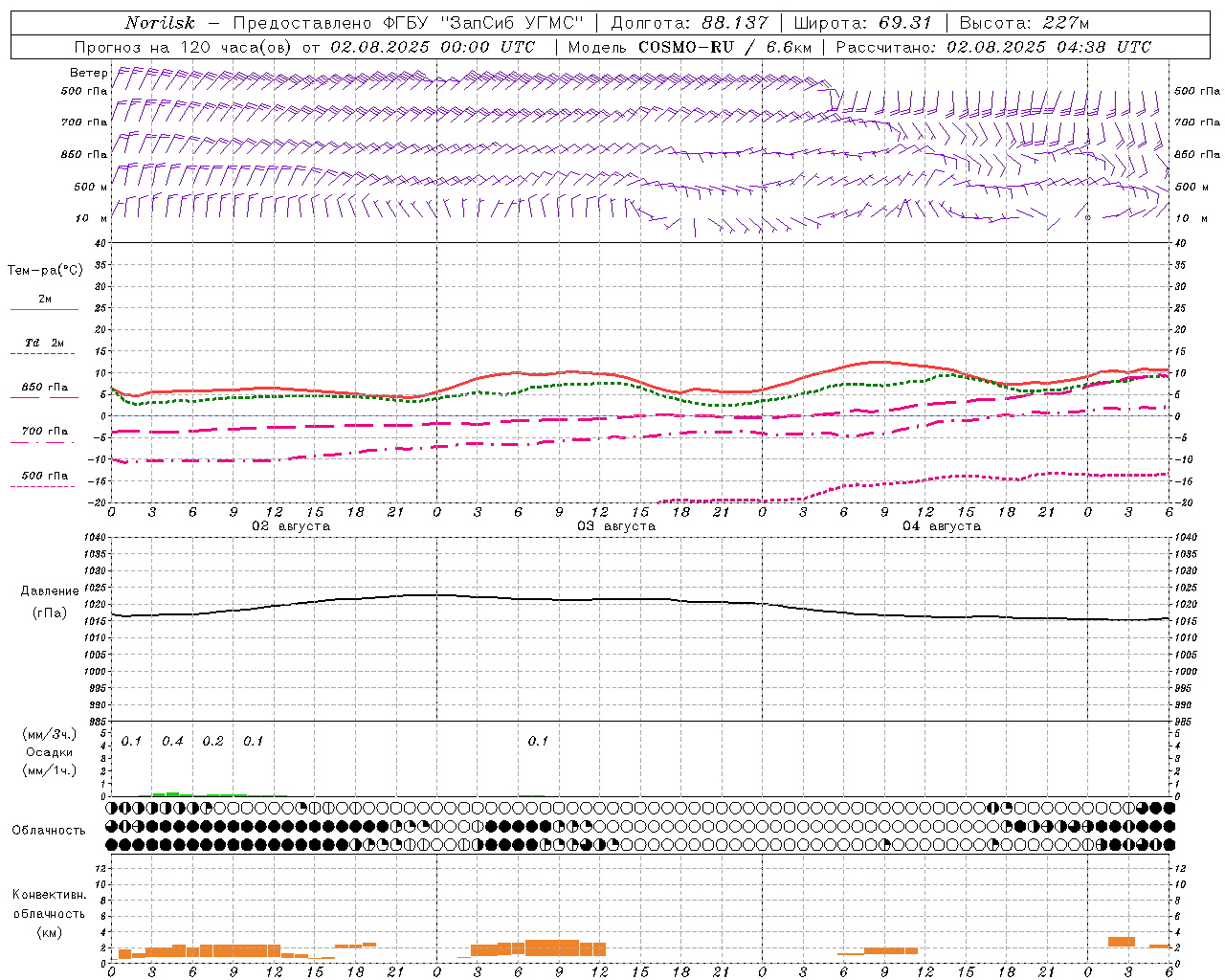Click the 'Рассчитано: 02.08.2025 04:38 UTC' timestamp

coord(993,47)
